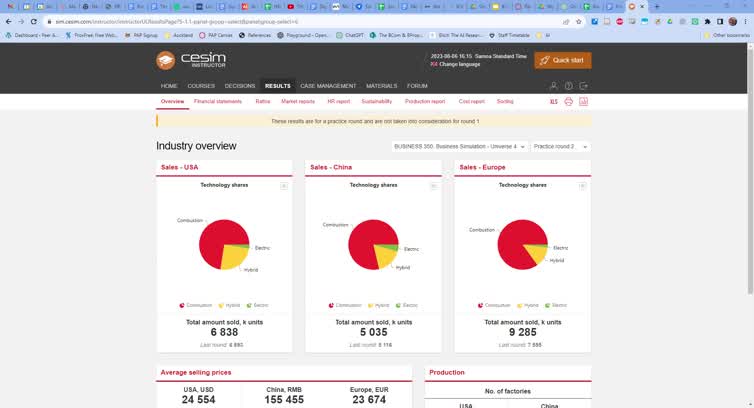Image resolution: width=754 pixels, height=408 pixels.
Task: Expand the BUSINESS 350 course dropdown
Action: (458, 146)
